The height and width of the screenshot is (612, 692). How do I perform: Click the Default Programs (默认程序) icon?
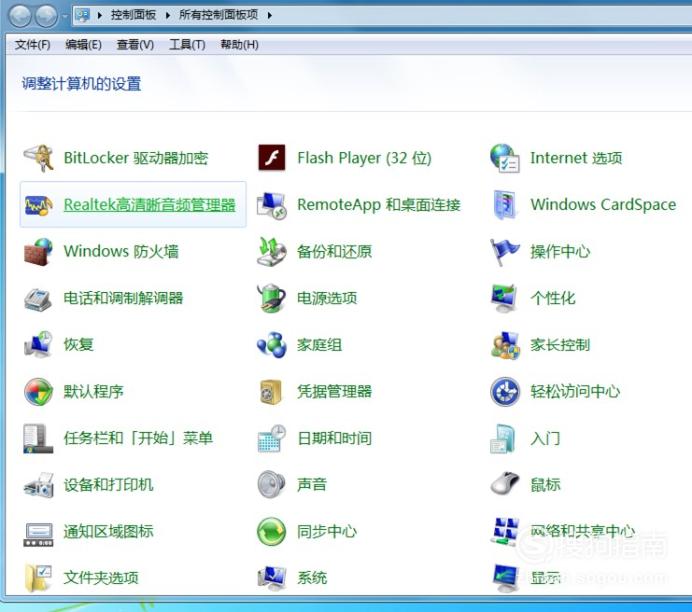point(38,391)
